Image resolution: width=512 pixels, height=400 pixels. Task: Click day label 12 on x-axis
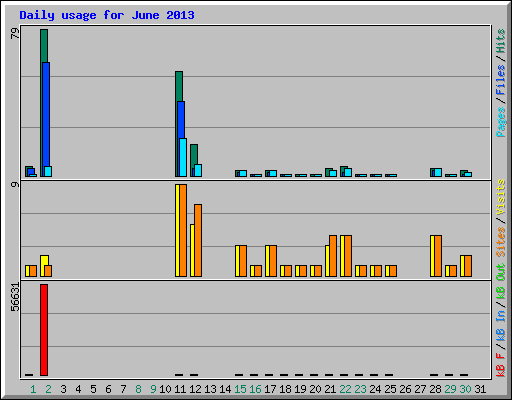click(195, 389)
